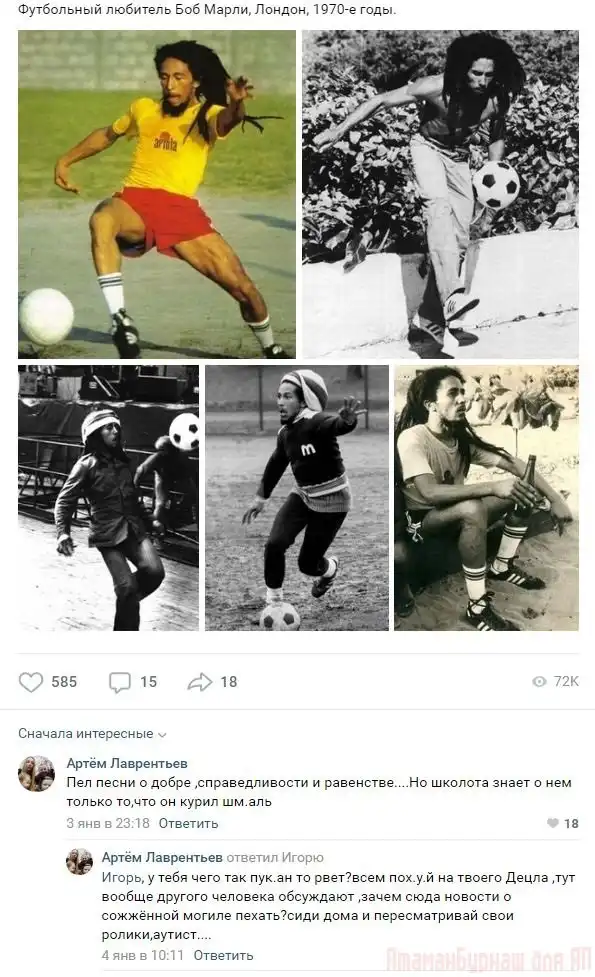Expand the Сначала интересные sorting dropdown
This screenshot has width=595, height=977.
[x=92, y=733]
